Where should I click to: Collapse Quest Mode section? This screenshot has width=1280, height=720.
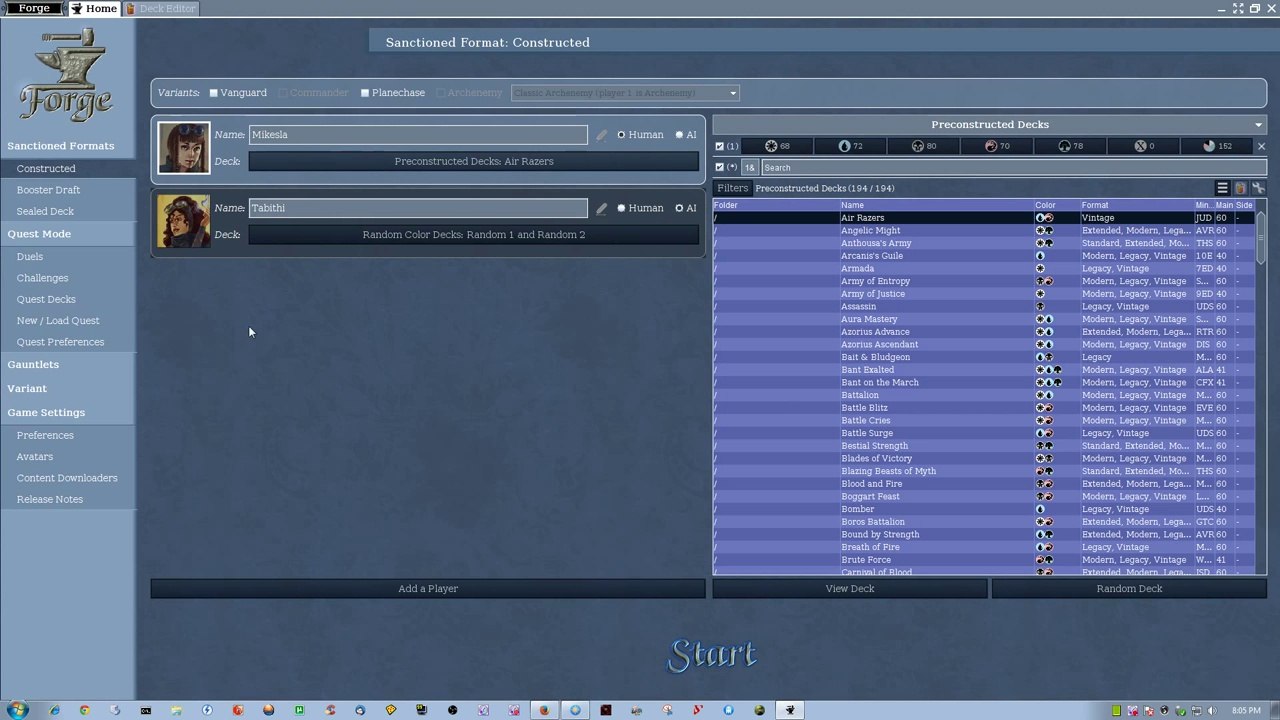coord(39,234)
